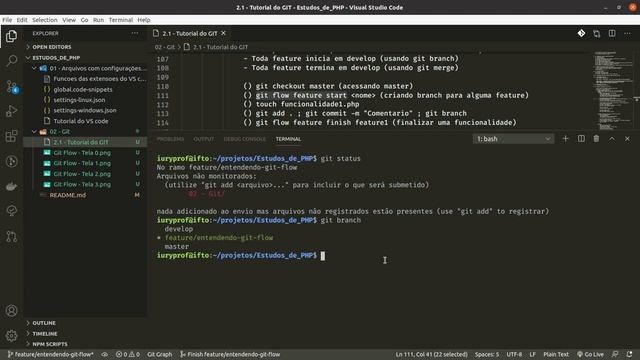Select the Terminal panel tab

pos(288,139)
